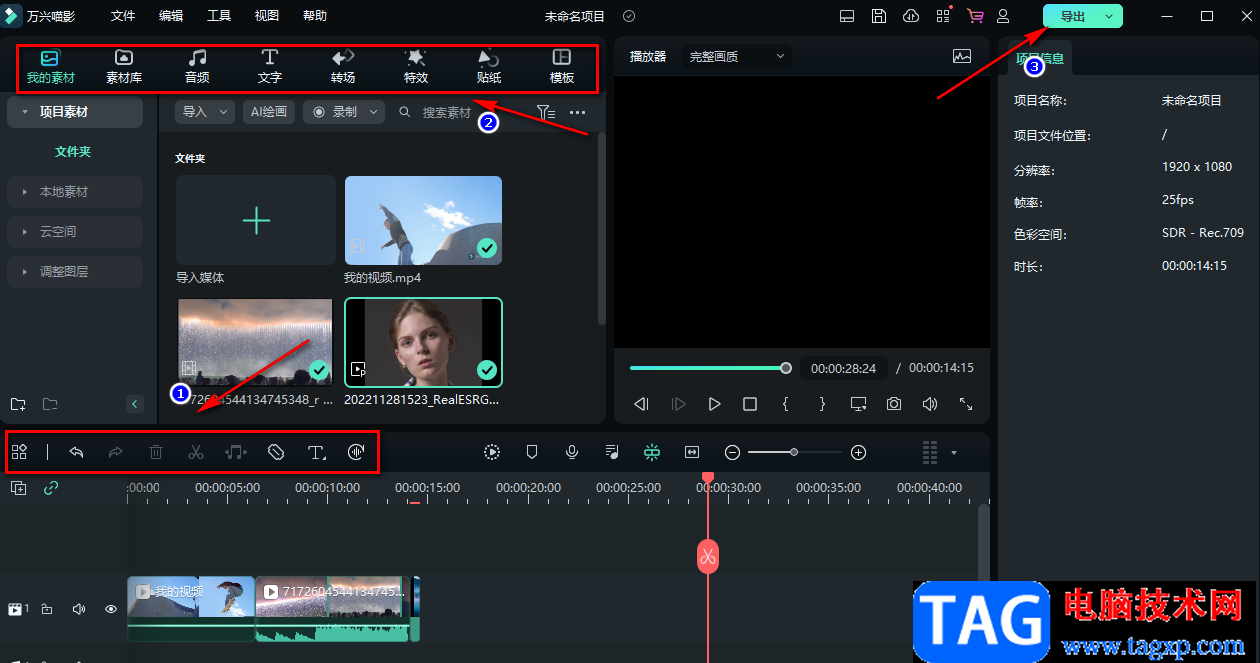Click the cloud upload icon

910,16
